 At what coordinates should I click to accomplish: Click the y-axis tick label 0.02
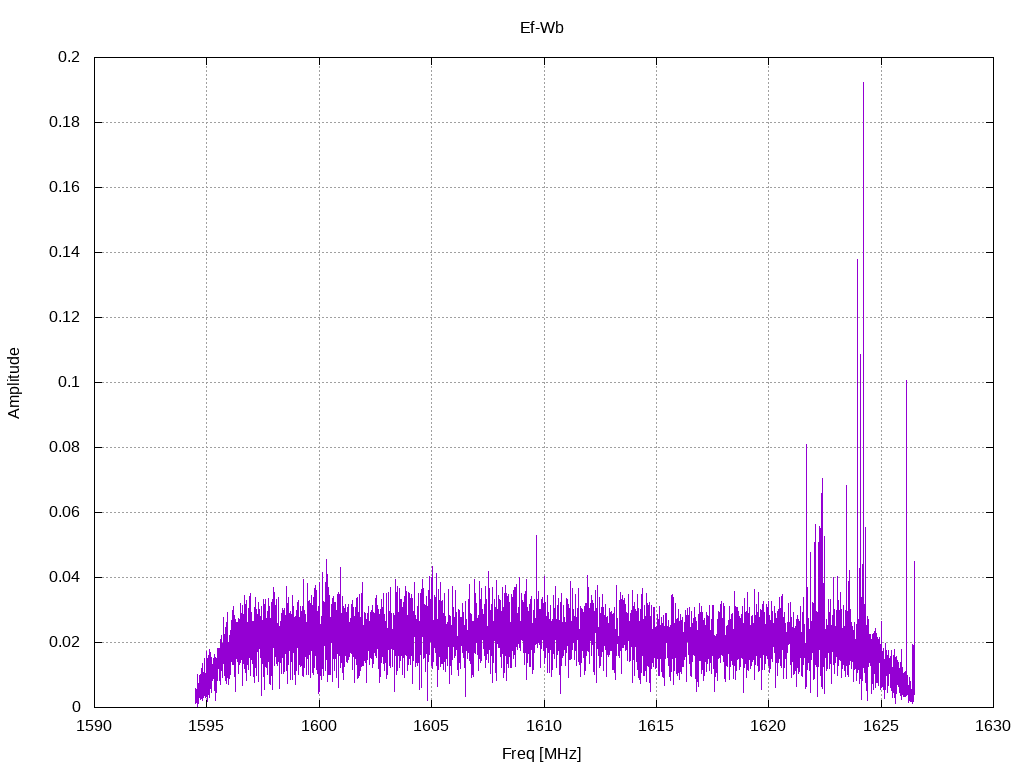[x=65, y=642]
